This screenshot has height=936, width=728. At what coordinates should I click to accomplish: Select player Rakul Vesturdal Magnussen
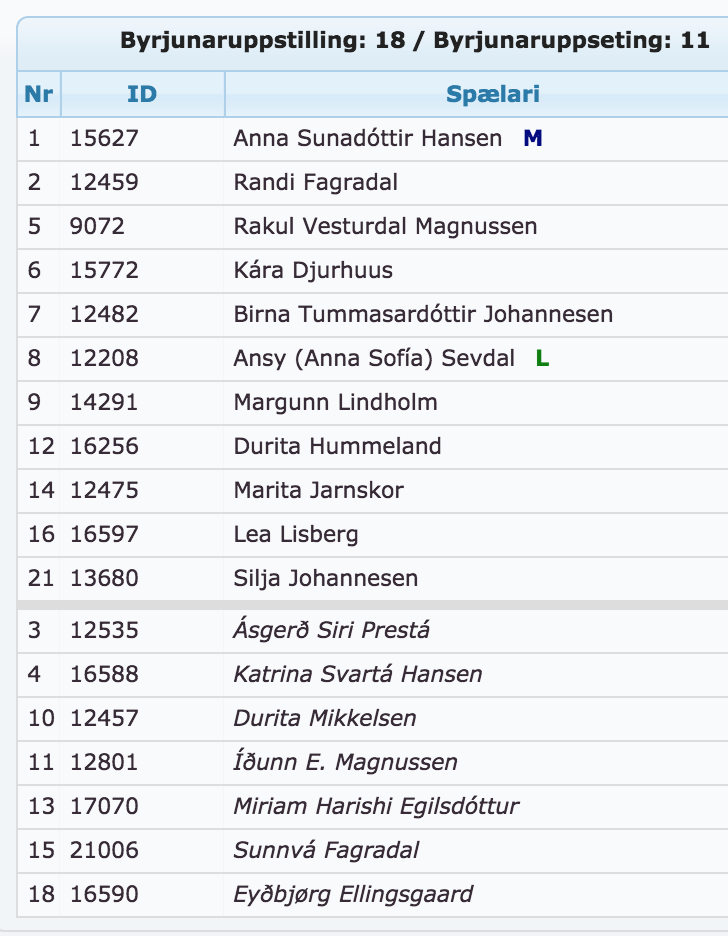coord(385,226)
